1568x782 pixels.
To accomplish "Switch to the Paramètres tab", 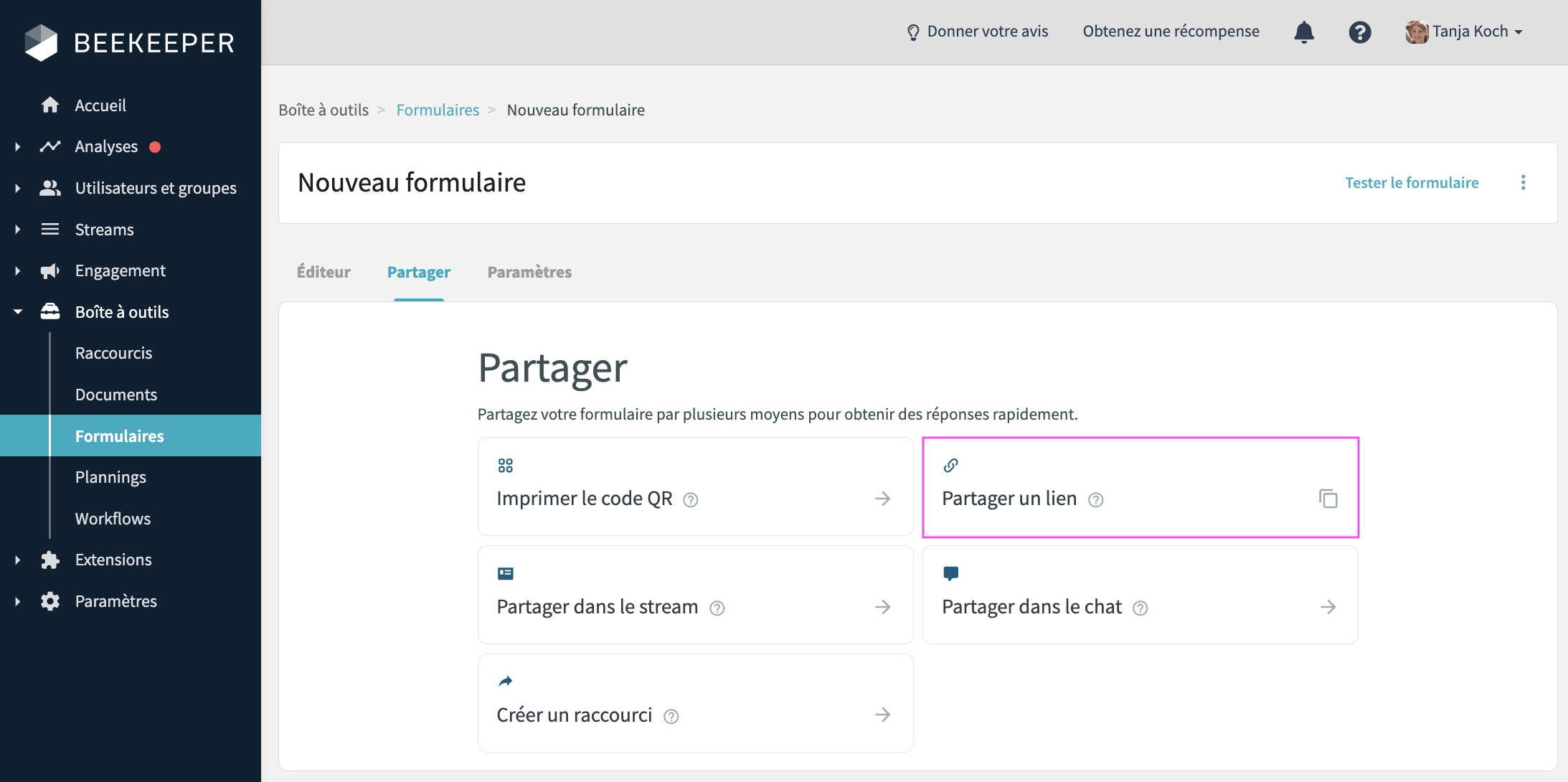I will (x=529, y=272).
